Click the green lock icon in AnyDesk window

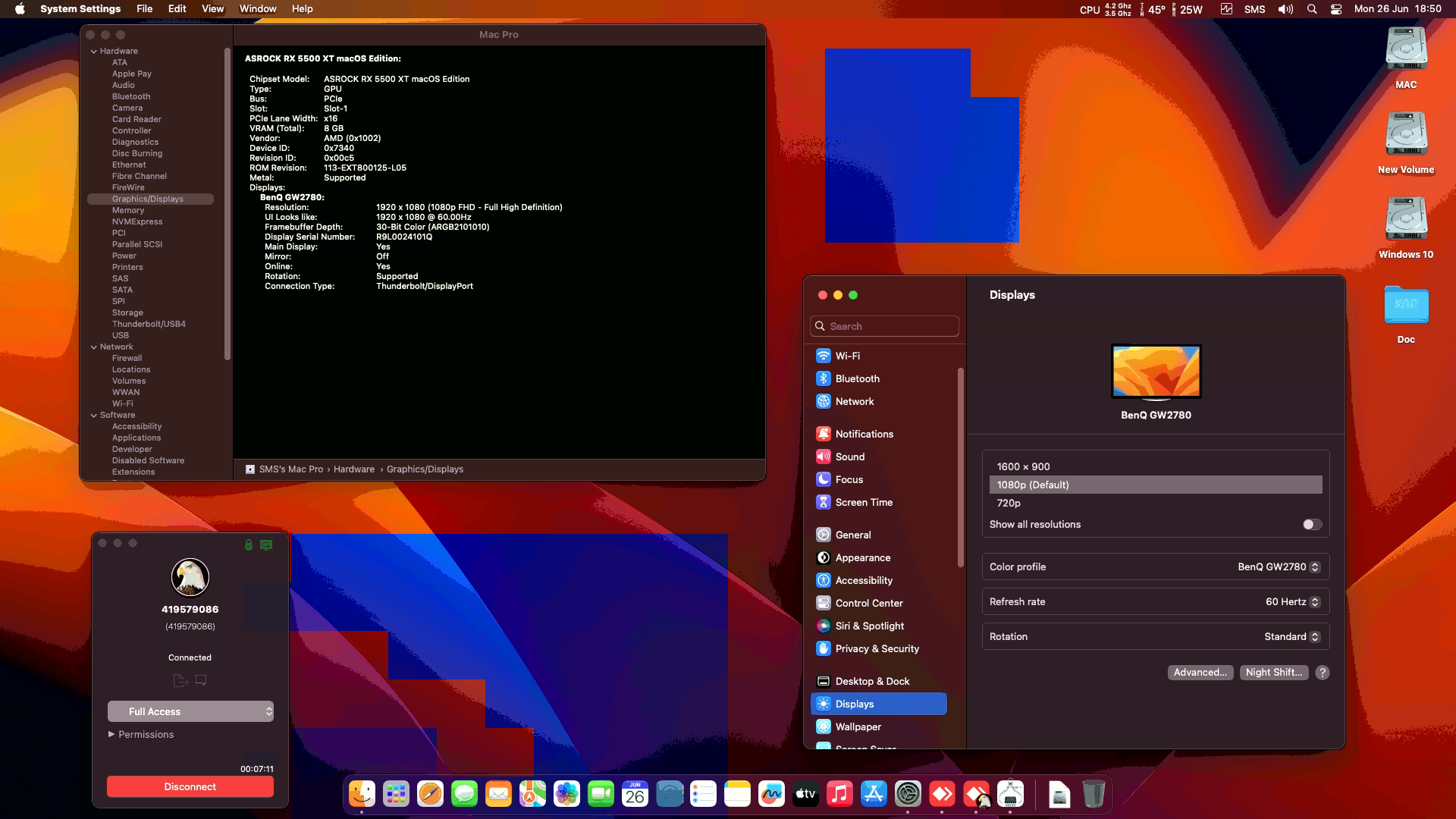tap(248, 544)
